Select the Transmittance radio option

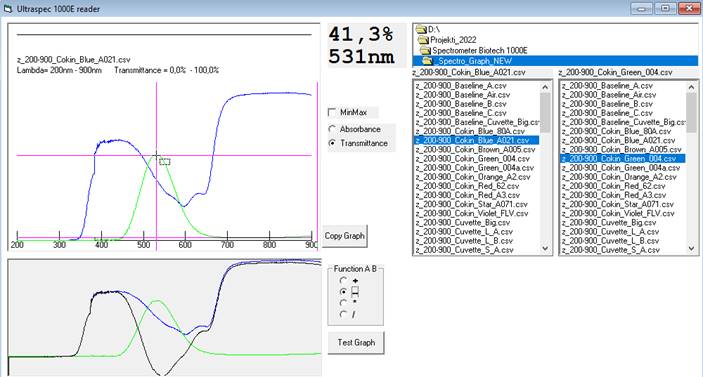tap(332, 143)
